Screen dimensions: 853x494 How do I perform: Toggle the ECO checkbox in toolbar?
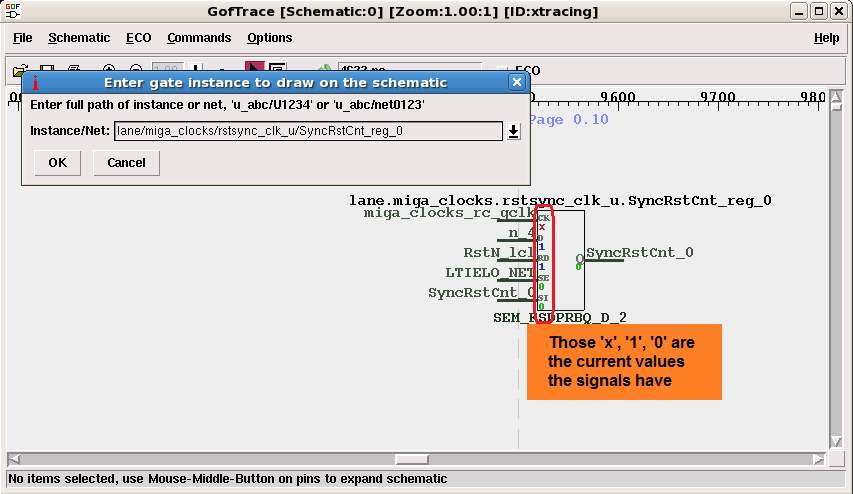(502, 71)
